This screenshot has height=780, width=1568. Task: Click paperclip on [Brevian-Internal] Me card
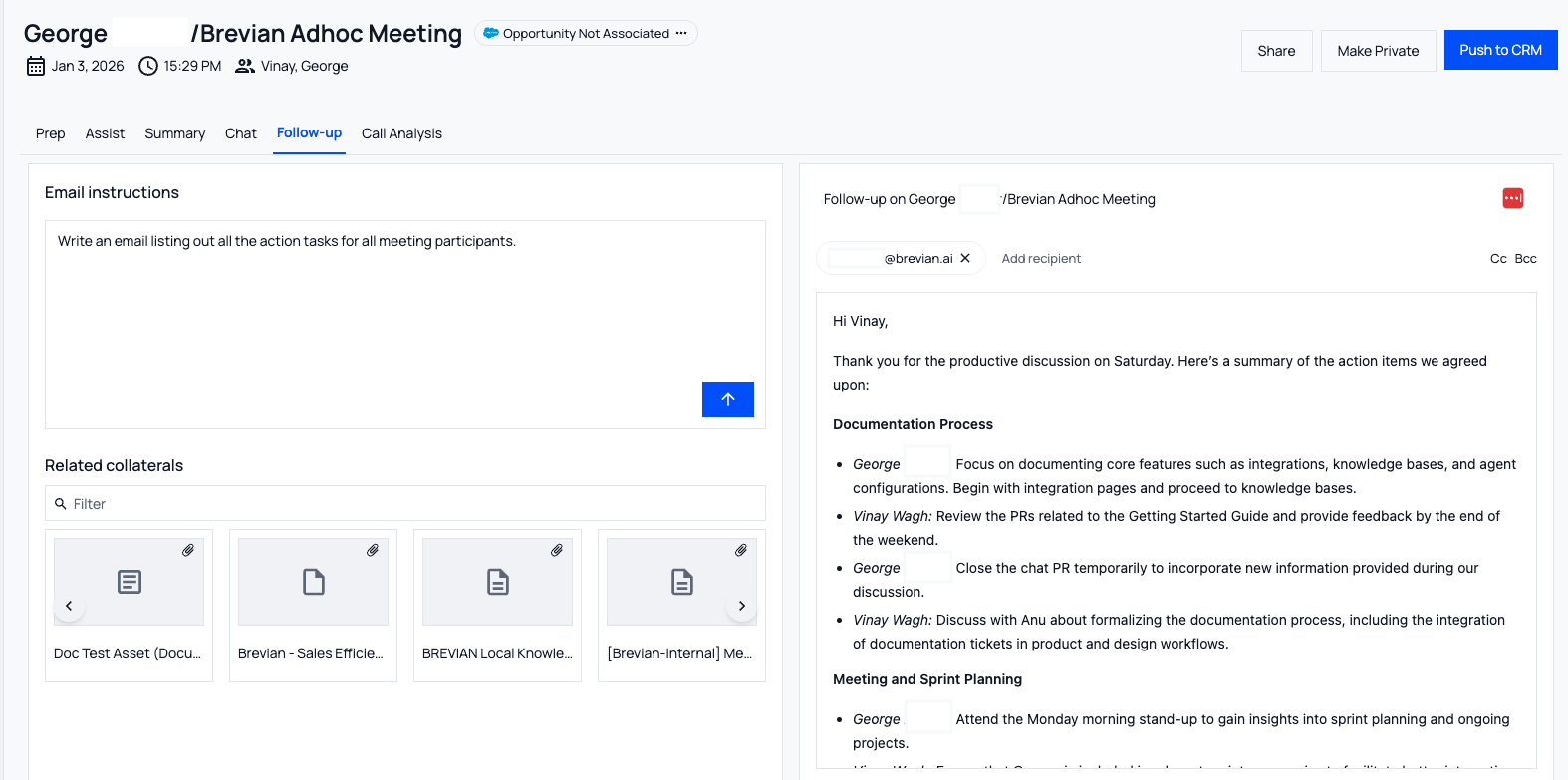coord(741,550)
